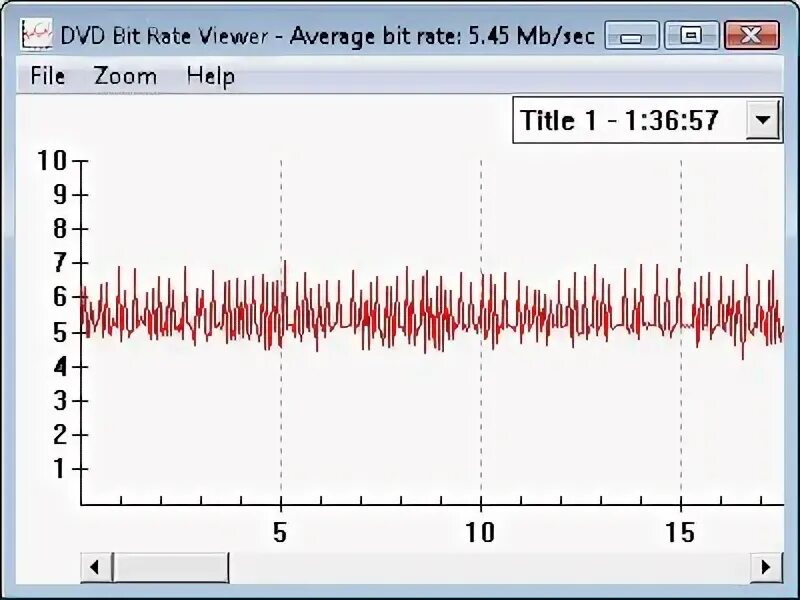The height and width of the screenshot is (600, 800).
Task: Click the x-axis label 15
Action: [680, 533]
